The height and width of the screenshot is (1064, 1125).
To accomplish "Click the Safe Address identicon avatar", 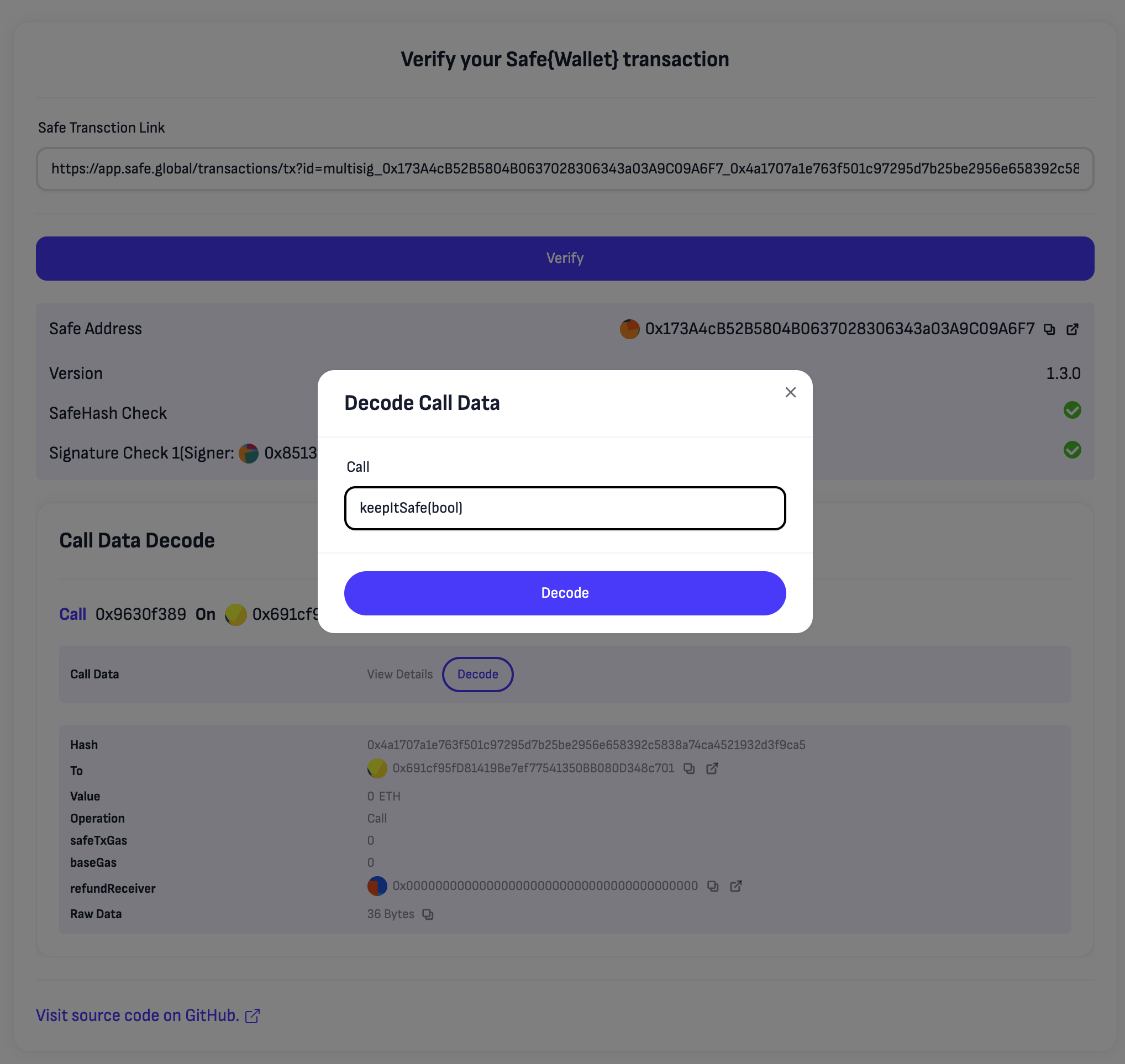I will click(x=629, y=329).
